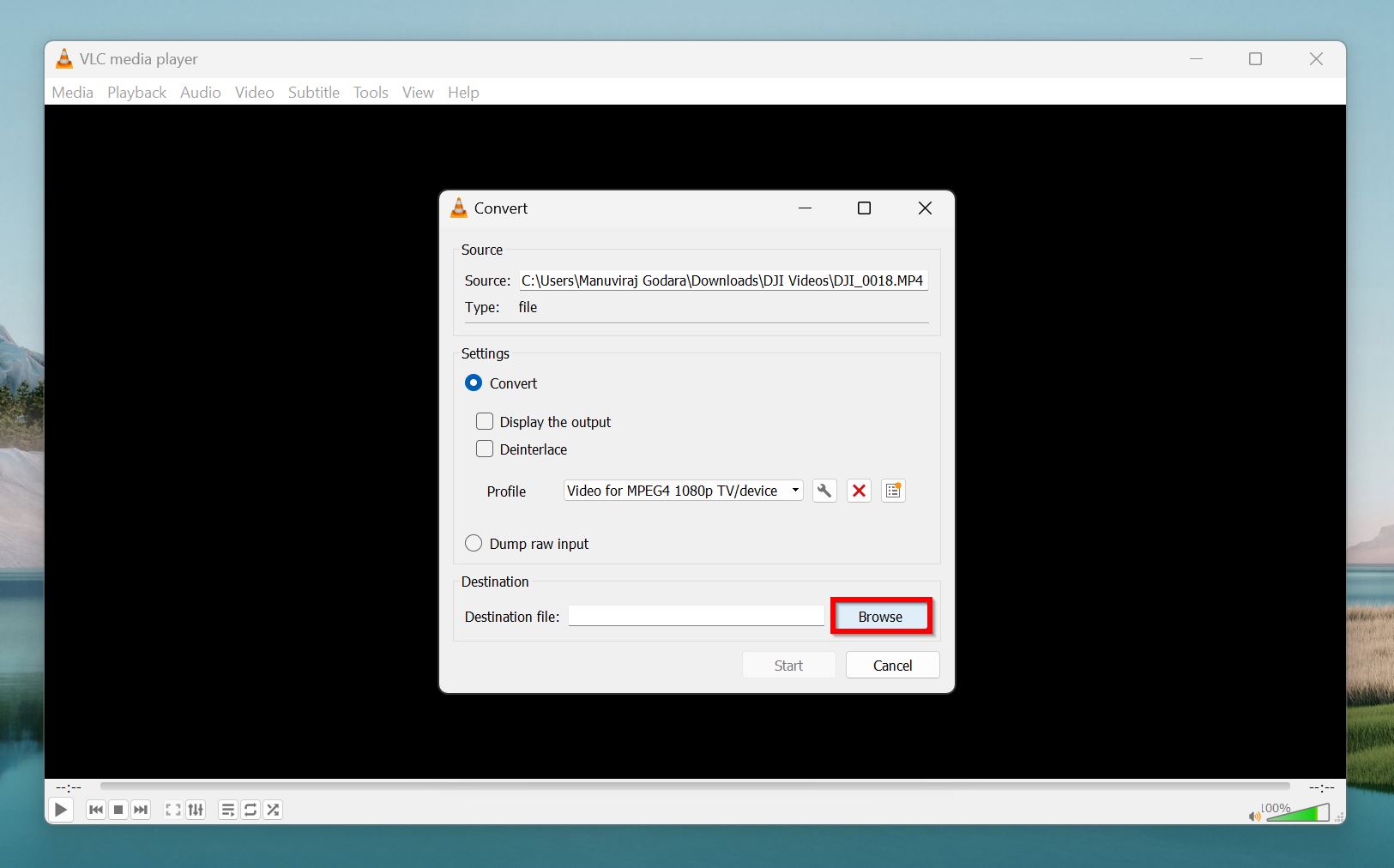The image size is (1394, 868).
Task: Close the Convert dialog window
Action: click(x=925, y=208)
